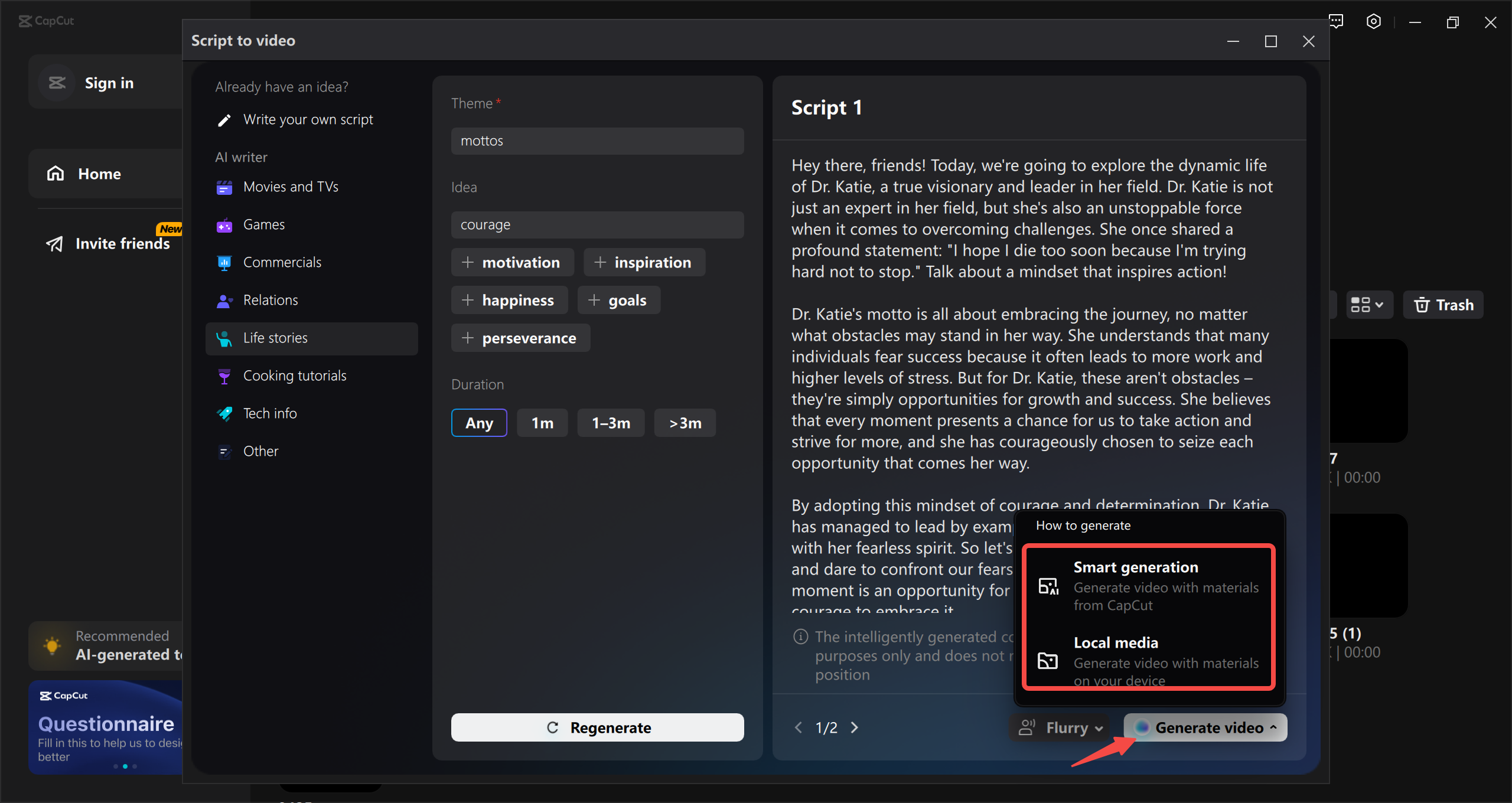Choose the >3m duration option
Viewport: 1512px width, 803px height.
[685, 423]
